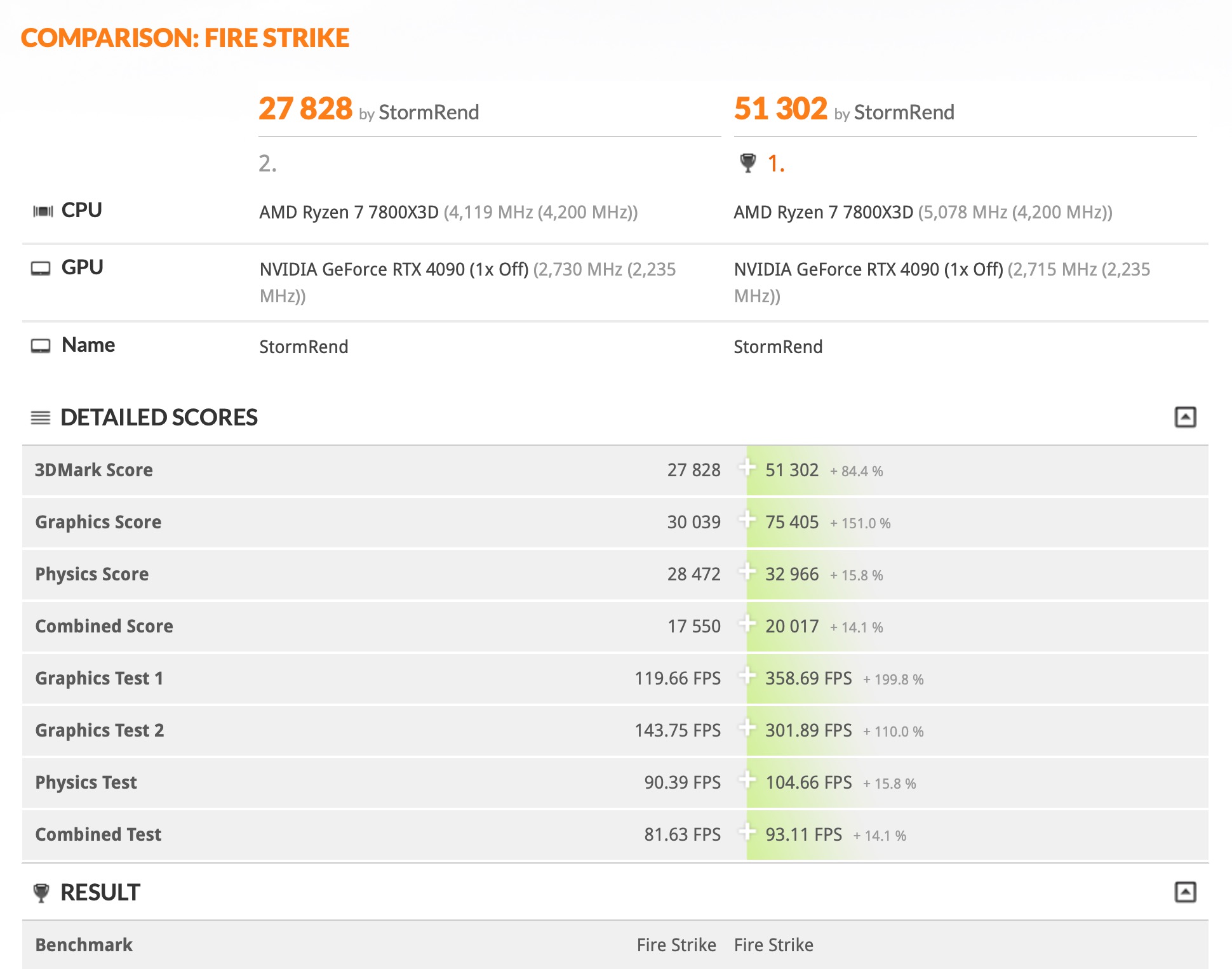Viewport: 1232px width, 969px height.
Task: Select the Graphics Test 1 row label
Action: click(99, 678)
